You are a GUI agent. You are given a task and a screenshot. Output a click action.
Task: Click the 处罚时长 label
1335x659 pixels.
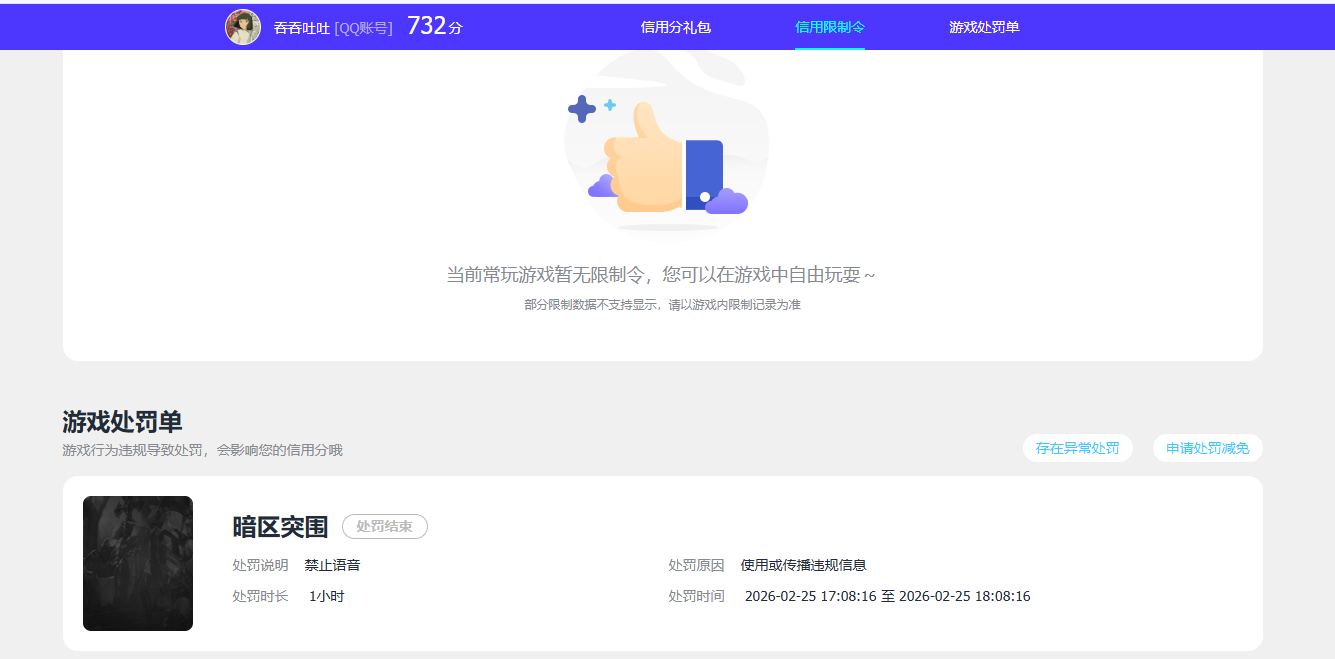[260, 596]
